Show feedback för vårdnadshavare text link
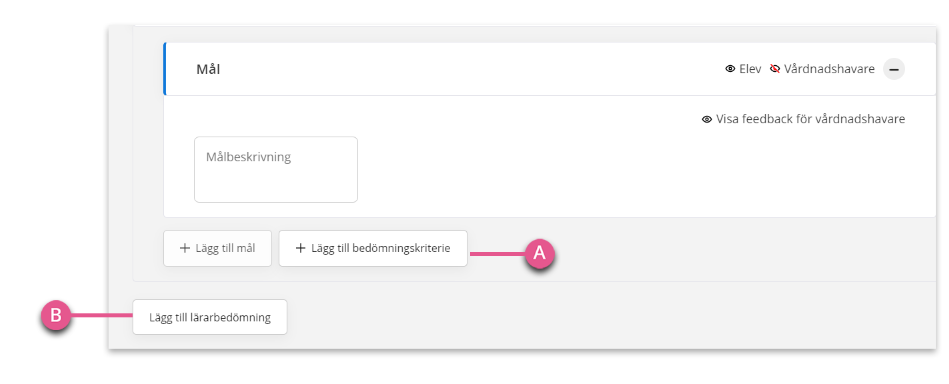Viewport: 949px width, 384px height. (x=810, y=119)
